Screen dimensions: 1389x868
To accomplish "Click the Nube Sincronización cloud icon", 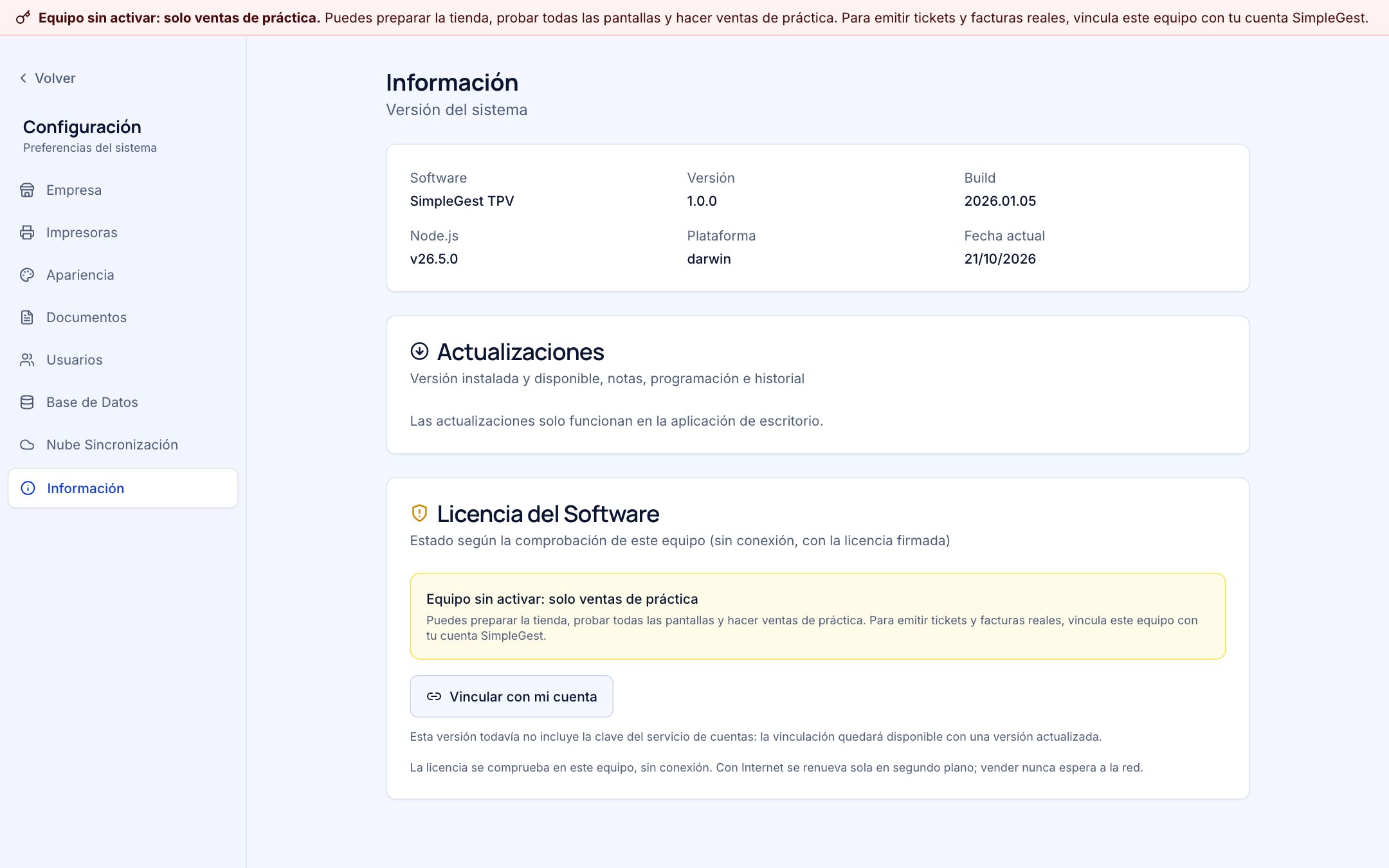I will point(27,444).
